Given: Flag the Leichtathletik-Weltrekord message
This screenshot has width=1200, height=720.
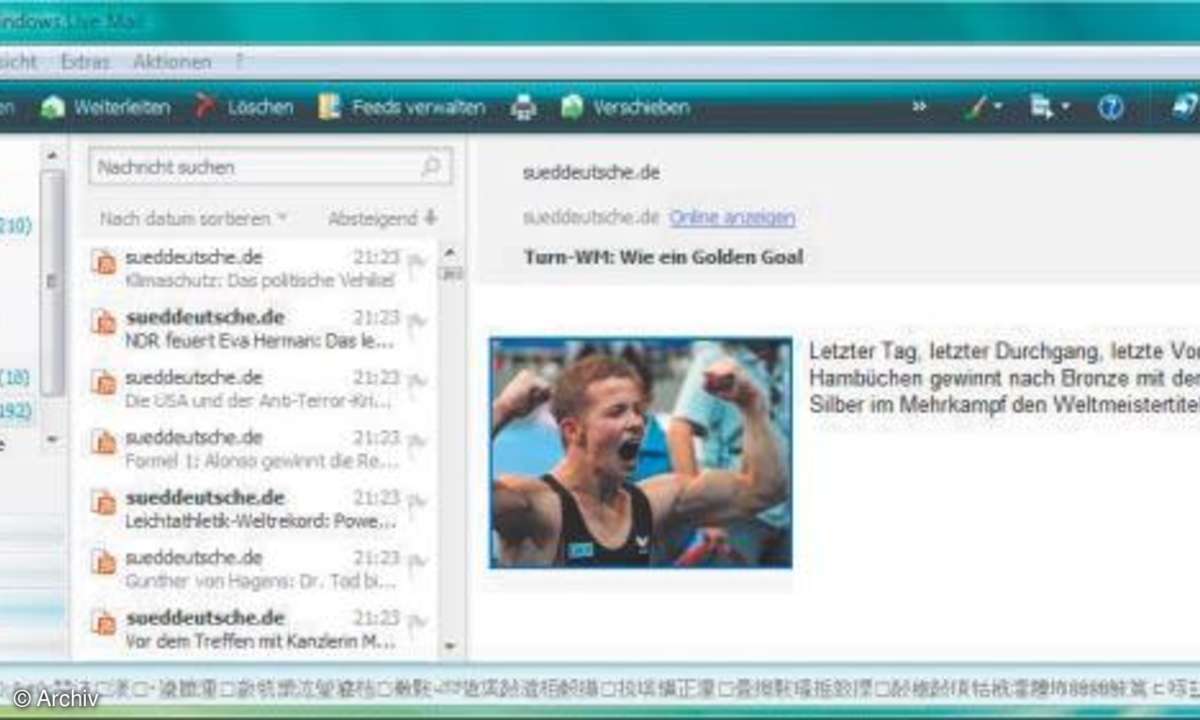Looking at the screenshot, I should point(416,503).
